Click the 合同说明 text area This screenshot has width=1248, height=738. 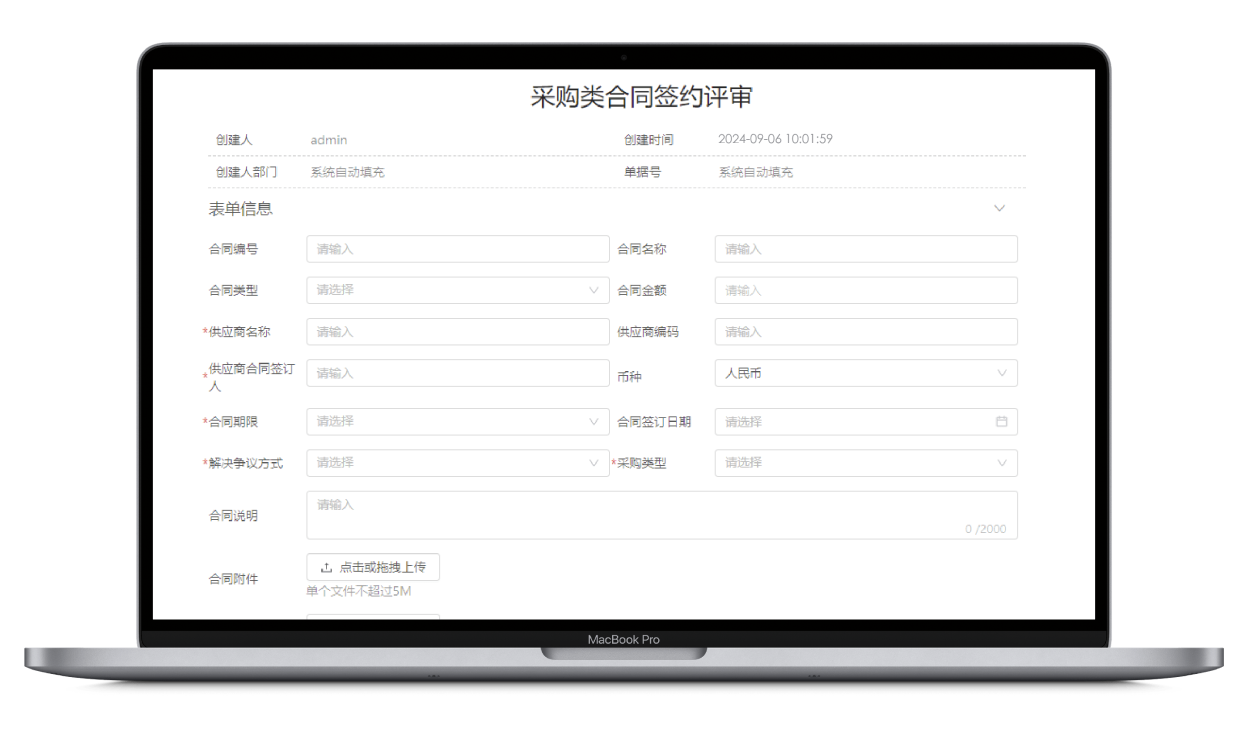[x=661, y=515]
